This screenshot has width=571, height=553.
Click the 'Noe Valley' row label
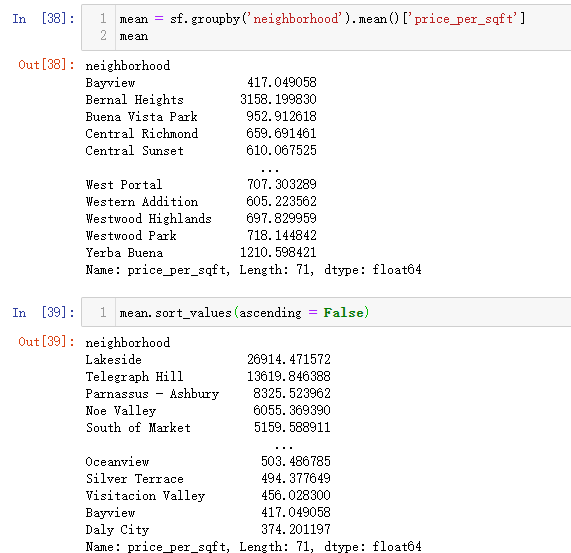pos(121,411)
